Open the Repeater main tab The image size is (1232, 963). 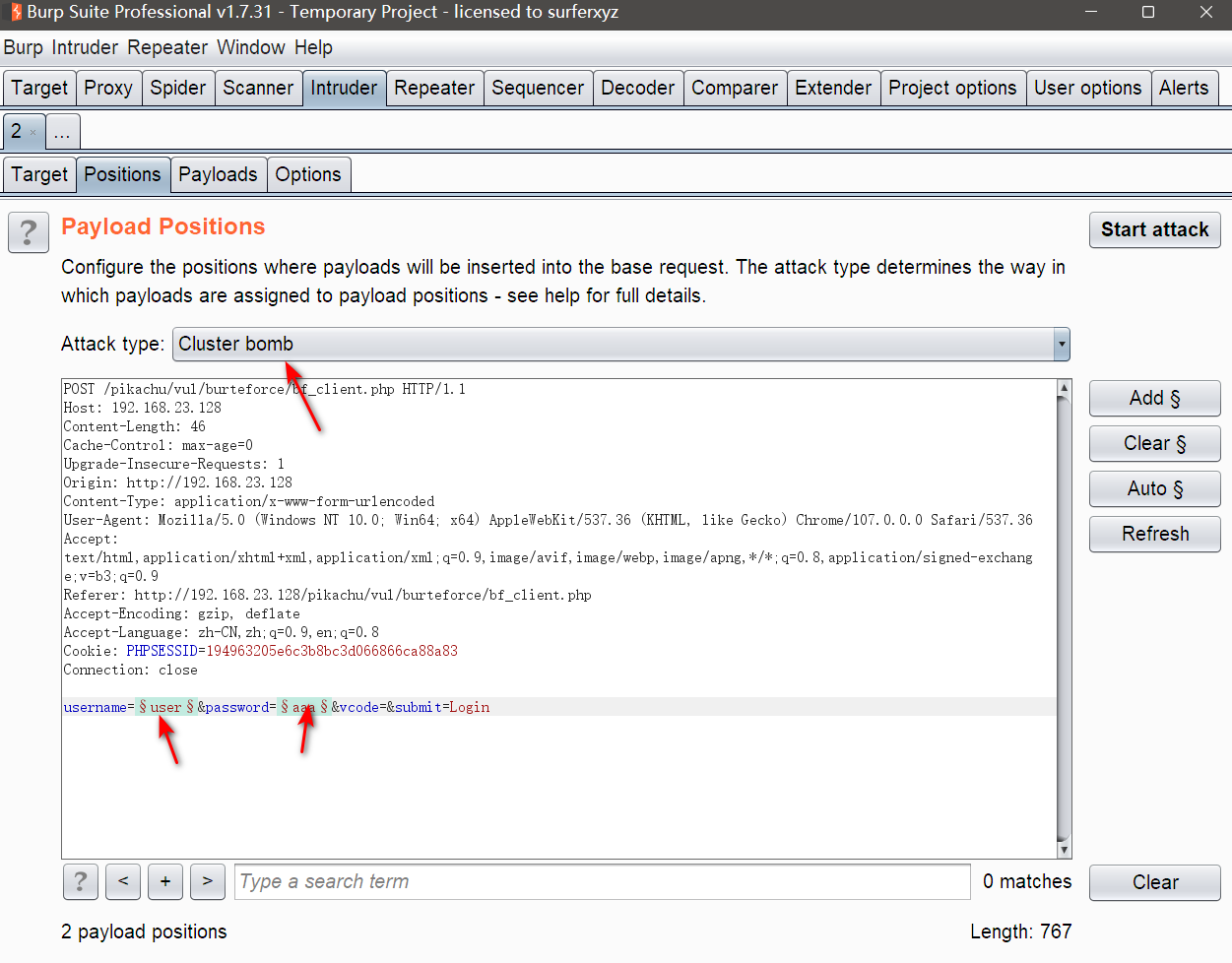click(x=434, y=88)
